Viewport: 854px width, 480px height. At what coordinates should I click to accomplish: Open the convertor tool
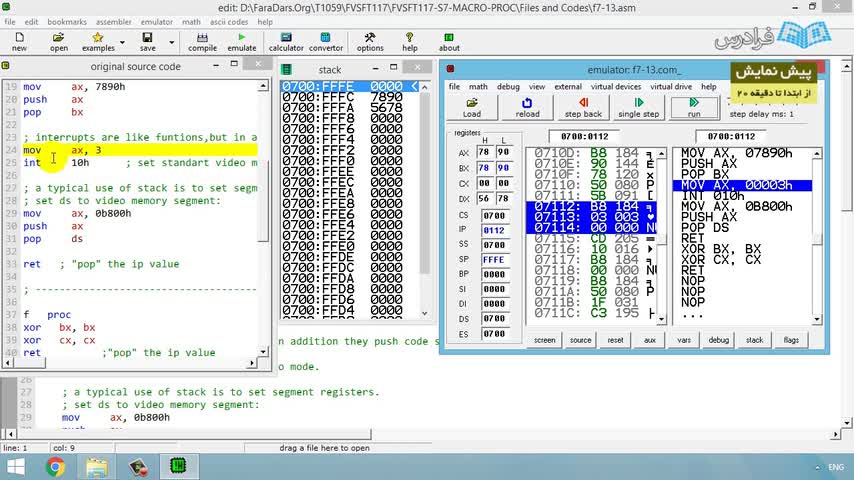pos(326,42)
